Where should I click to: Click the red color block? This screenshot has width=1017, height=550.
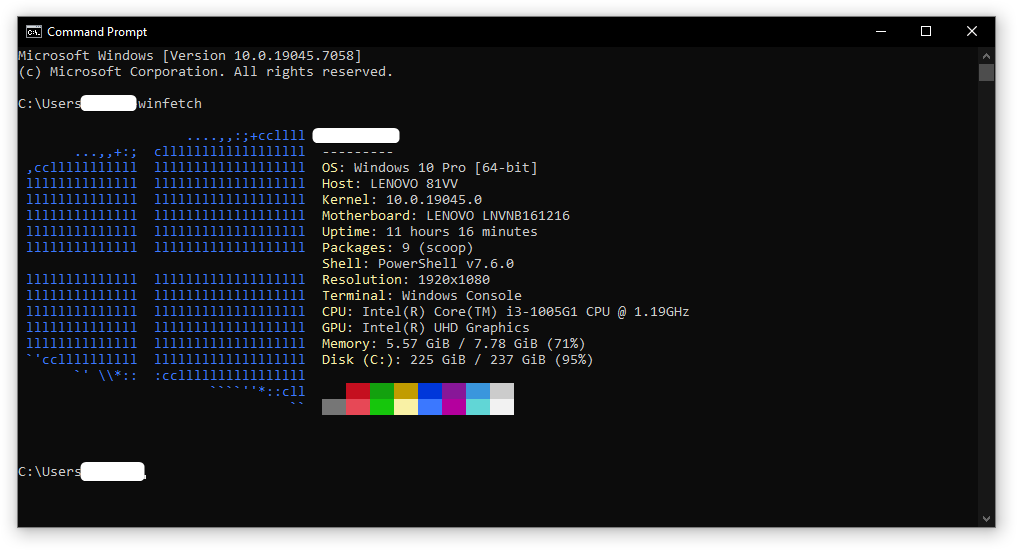pyautogui.click(x=358, y=391)
